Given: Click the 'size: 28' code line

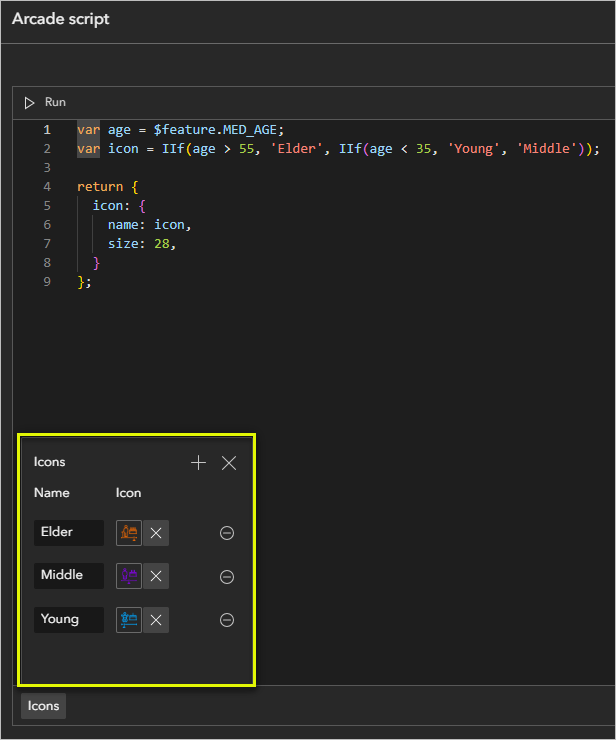Looking at the screenshot, I should [x=142, y=244].
